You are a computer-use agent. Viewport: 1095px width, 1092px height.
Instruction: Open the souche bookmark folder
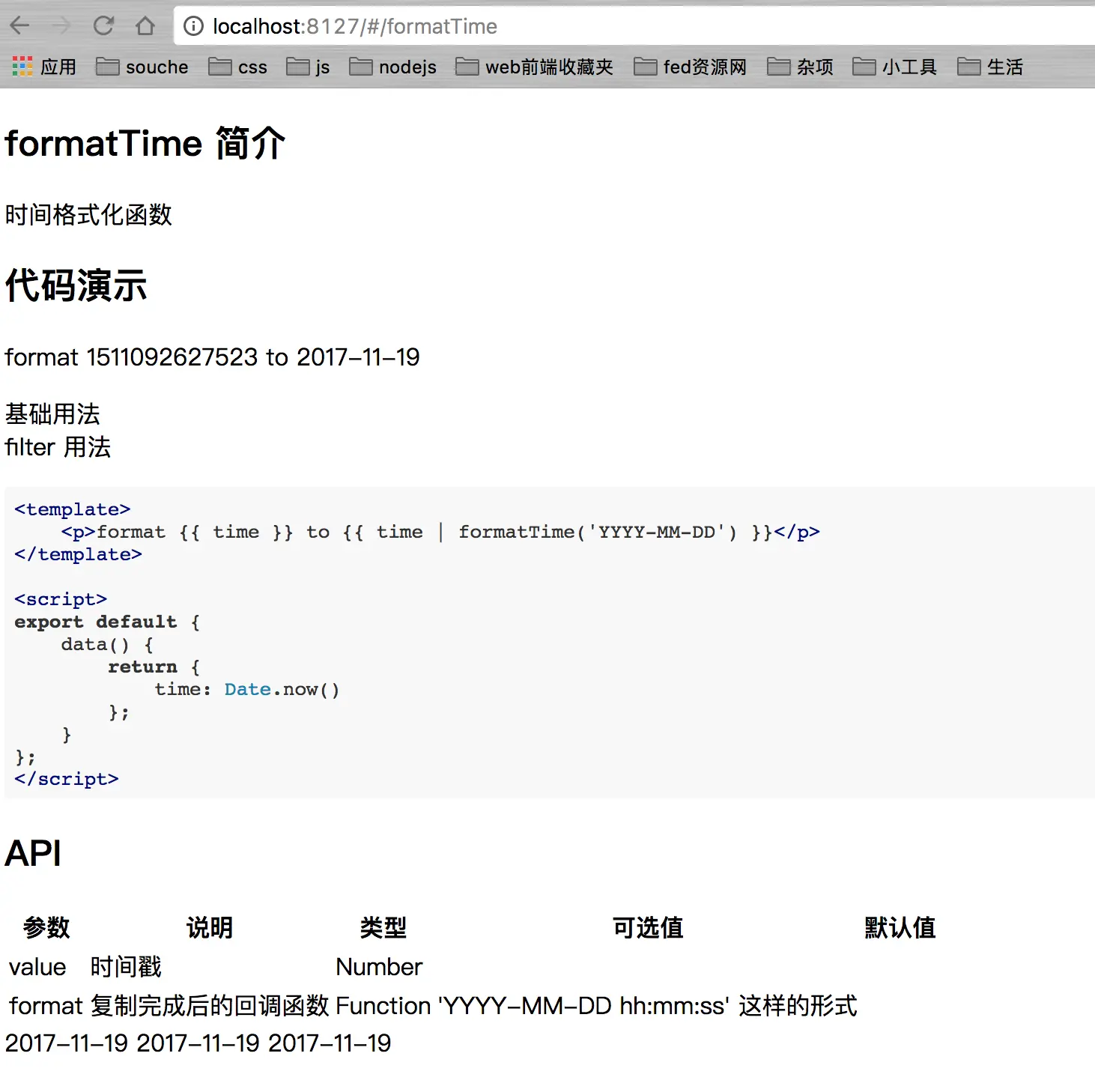coord(142,67)
